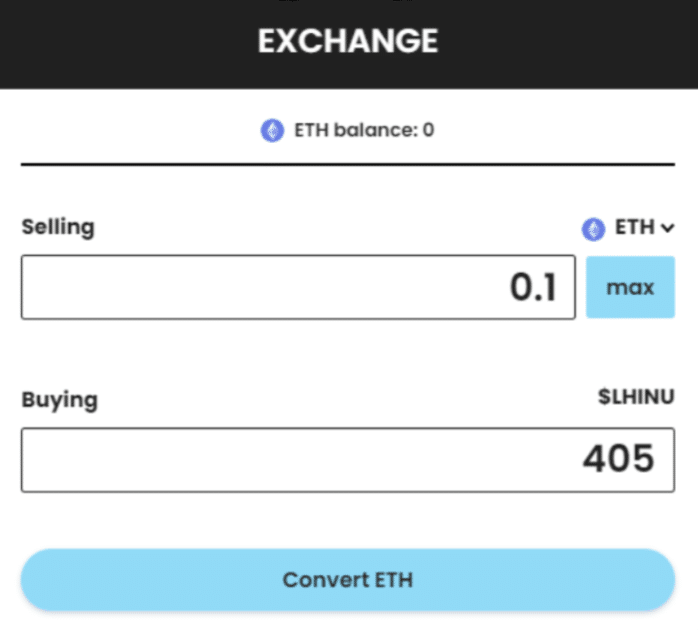
Task: Click the $LHINU token label
Action: coord(636,398)
